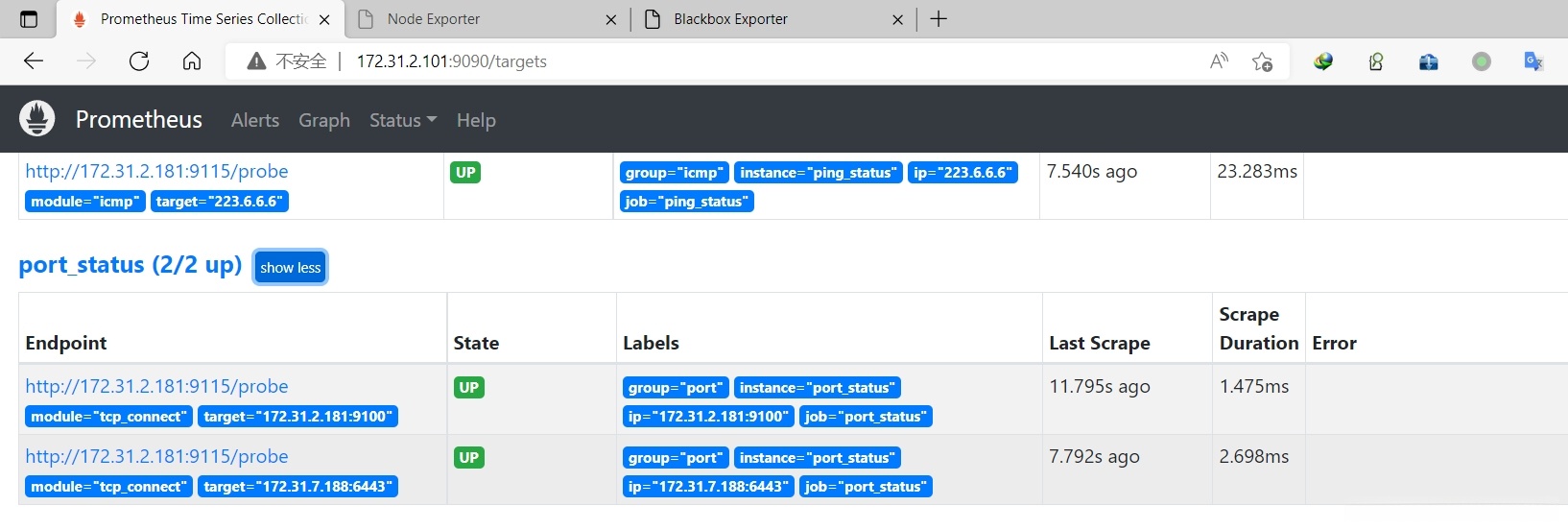Go to the browser home page
Image resolution: width=1568 pixels, height=530 pixels.
coord(192,61)
